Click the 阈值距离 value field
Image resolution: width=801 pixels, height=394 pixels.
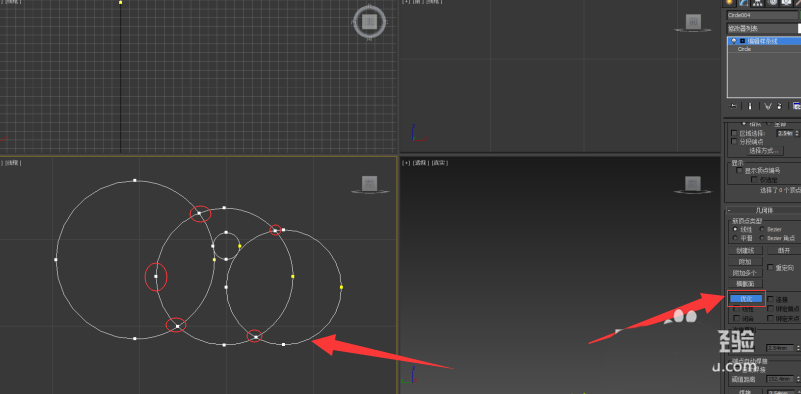[780, 379]
